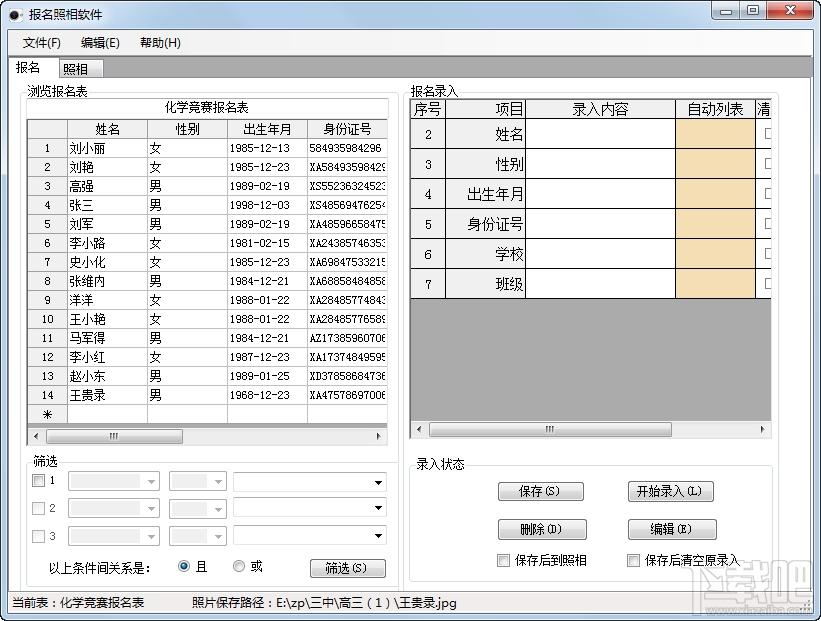Open the third filter value dropdown
The width and height of the screenshot is (821, 621).
tap(378, 536)
